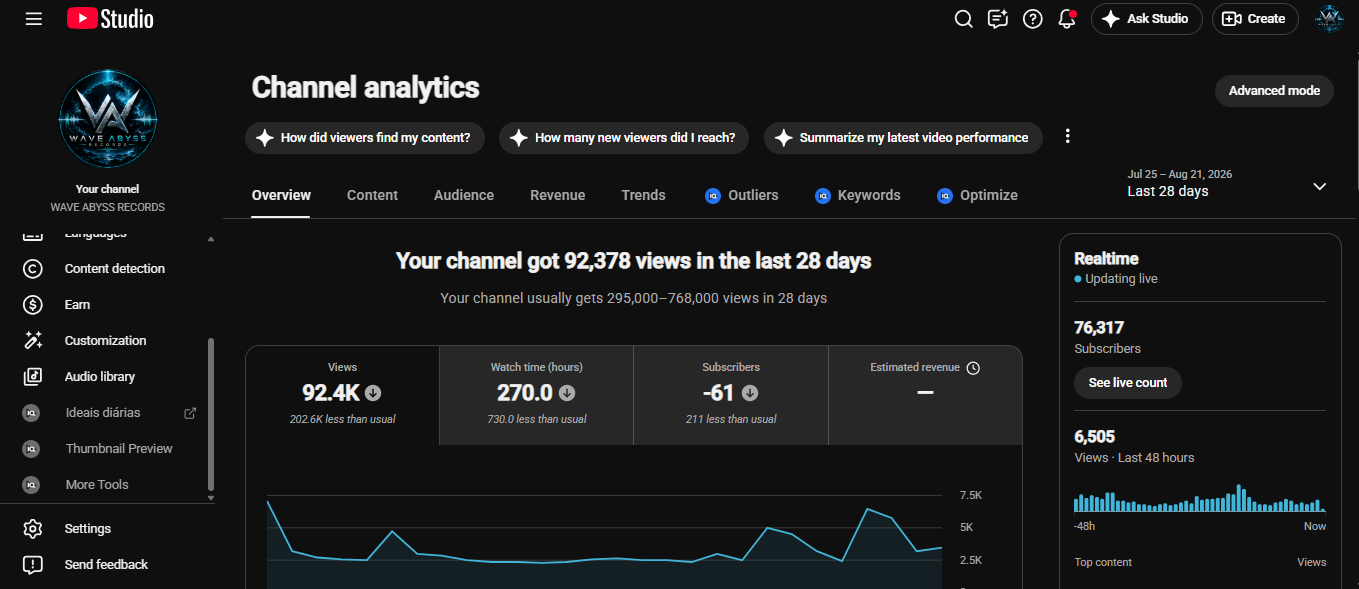Click the Settings gear icon
Image resolution: width=1359 pixels, height=589 pixels.
coord(32,529)
